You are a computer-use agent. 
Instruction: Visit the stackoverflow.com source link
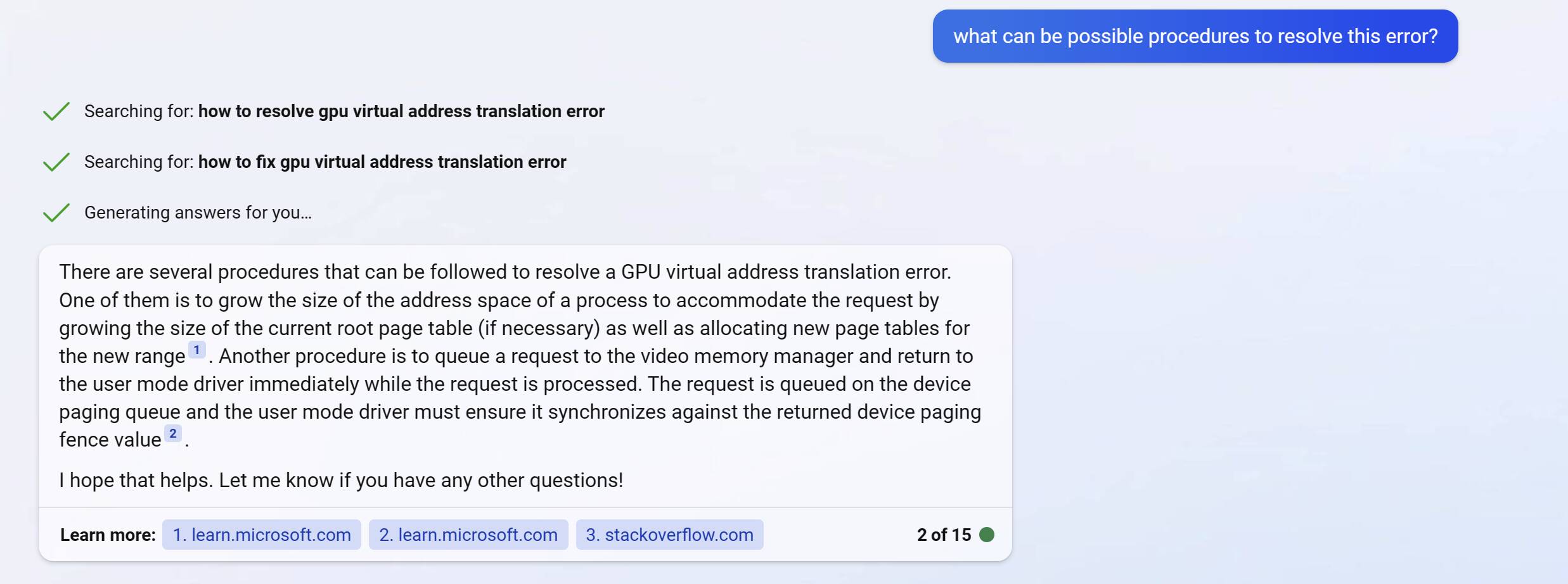coord(669,535)
